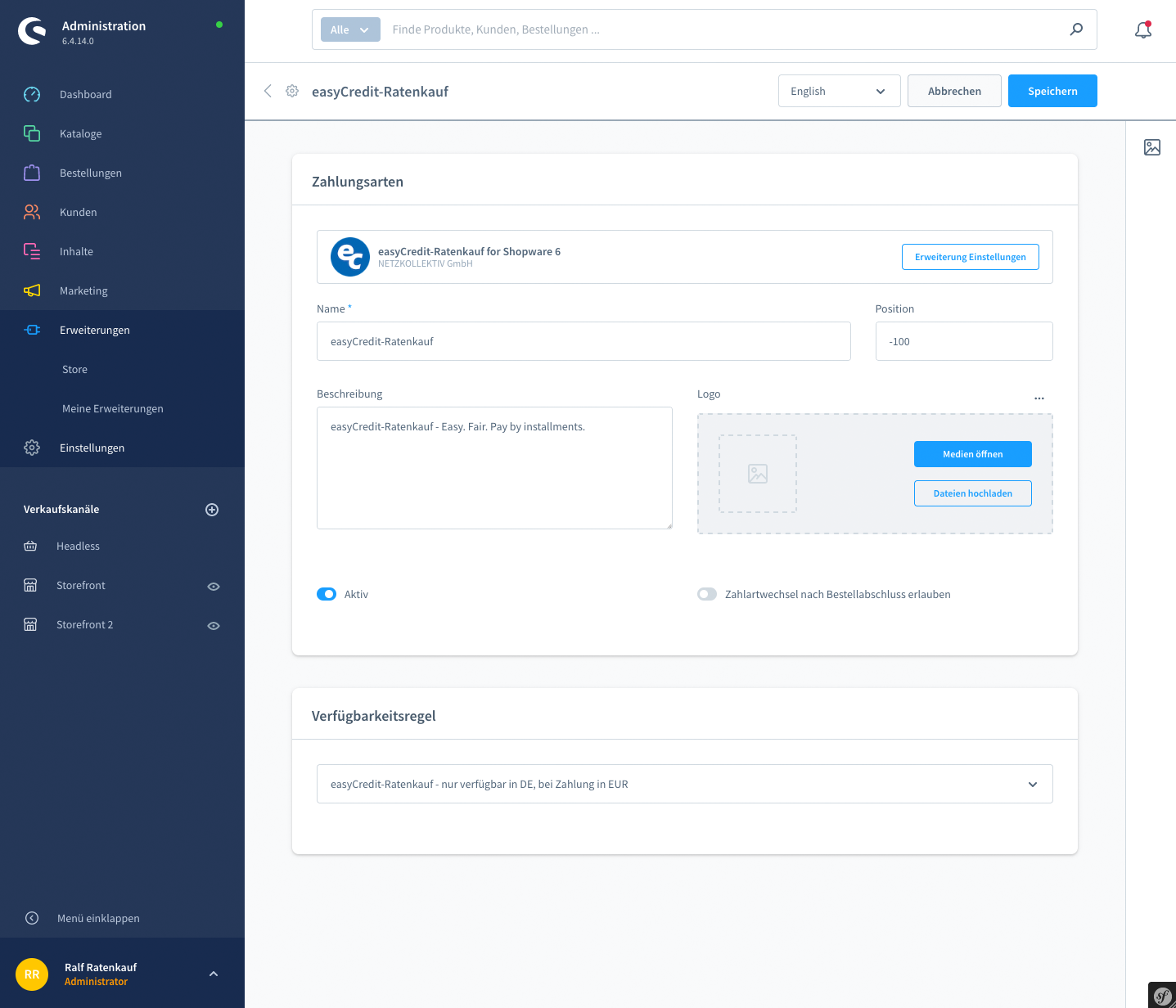Screen dimensions: 1176x1008
Task: Open the Inhalte layout icon
Action: coord(32,251)
